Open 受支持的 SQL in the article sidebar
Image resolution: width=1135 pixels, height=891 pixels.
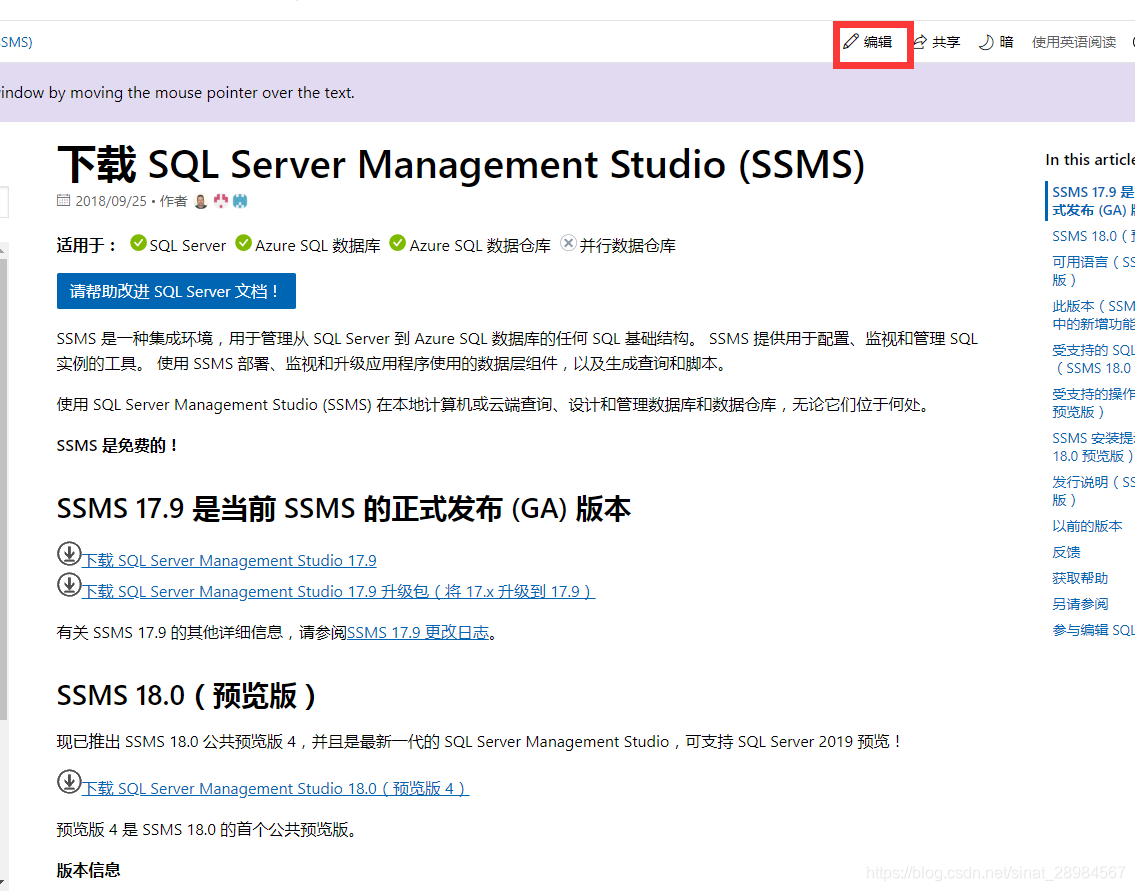(1093, 359)
